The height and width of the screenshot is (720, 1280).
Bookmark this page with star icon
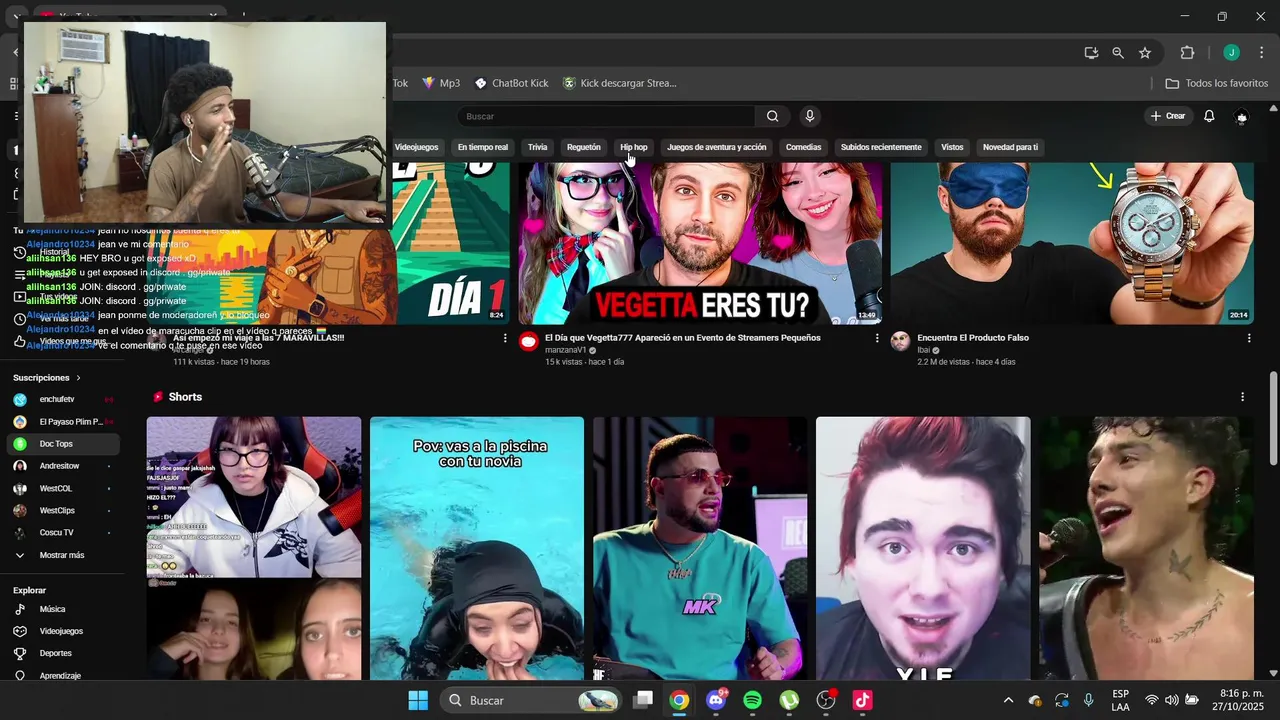coord(1145,53)
